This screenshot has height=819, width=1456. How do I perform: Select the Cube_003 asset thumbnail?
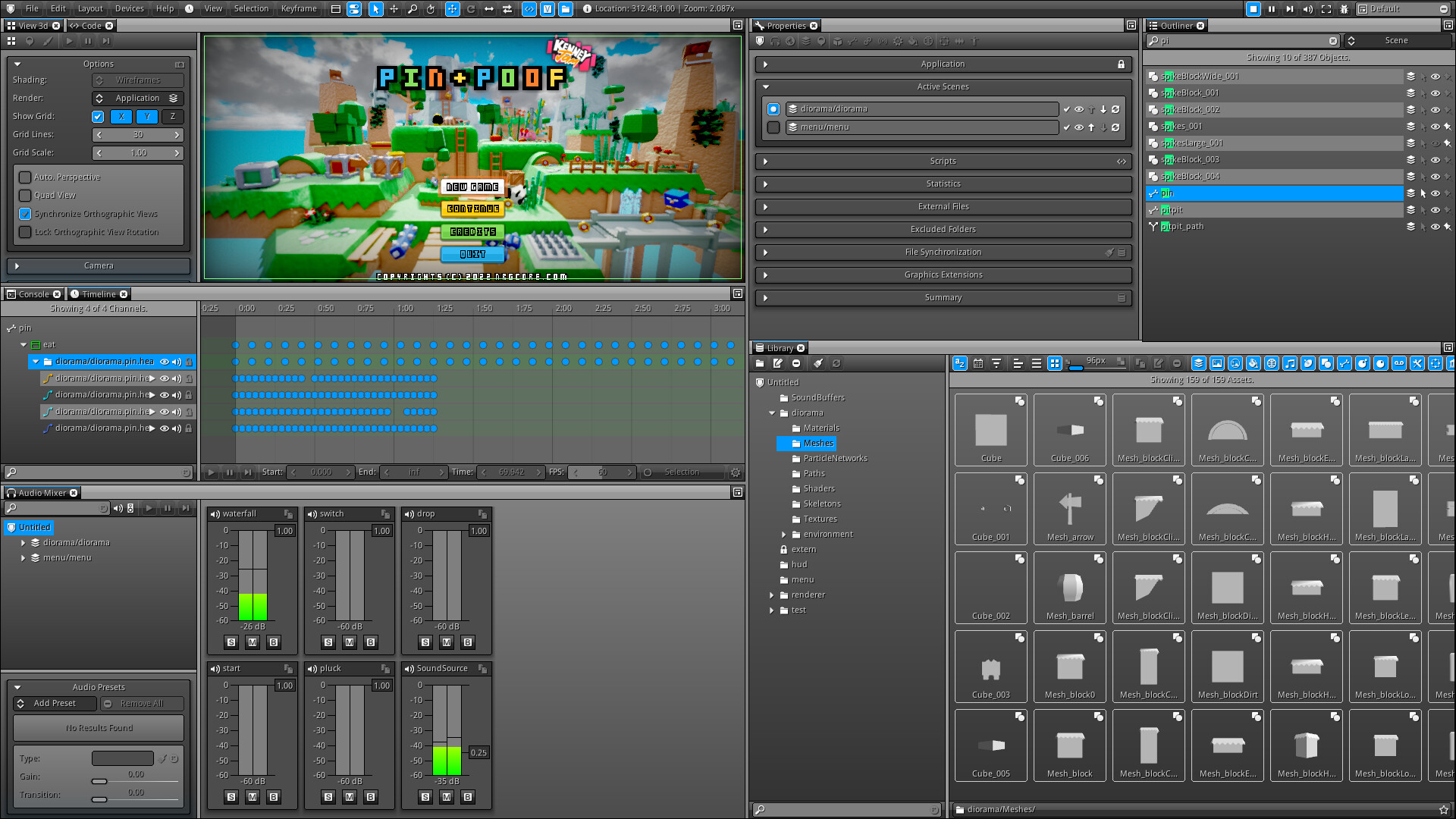point(990,666)
